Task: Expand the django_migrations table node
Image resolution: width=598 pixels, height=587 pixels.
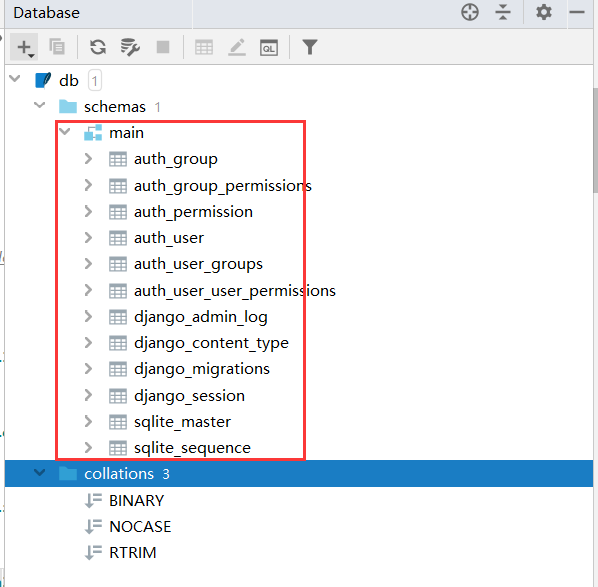Action: 88,369
